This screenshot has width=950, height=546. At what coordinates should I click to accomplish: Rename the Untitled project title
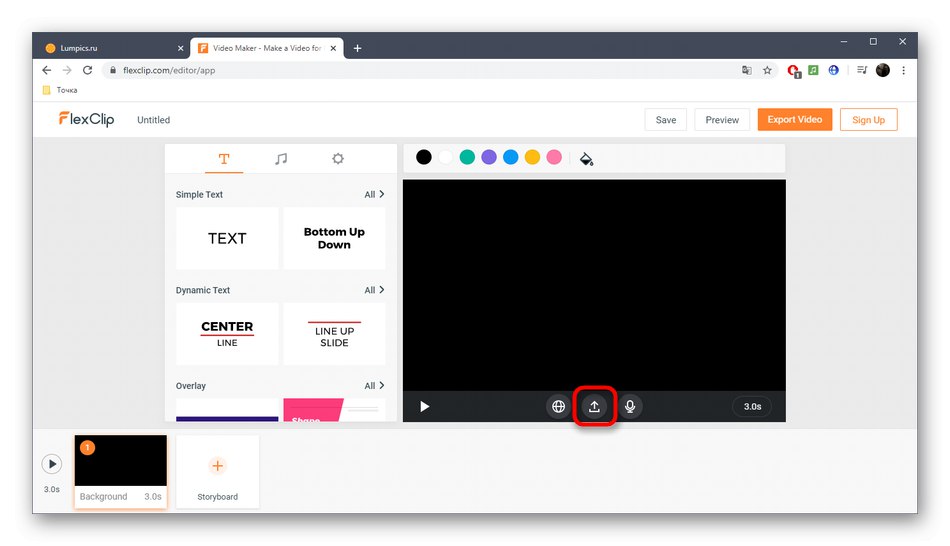[153, 120]
